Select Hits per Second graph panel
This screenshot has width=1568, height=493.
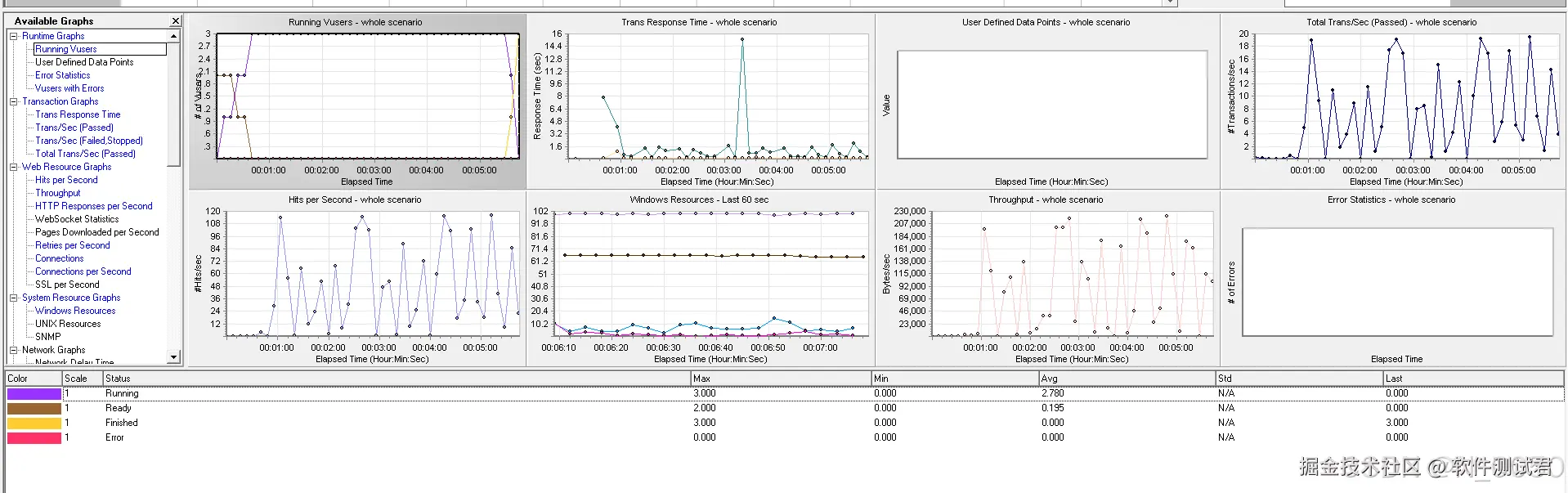357,278
